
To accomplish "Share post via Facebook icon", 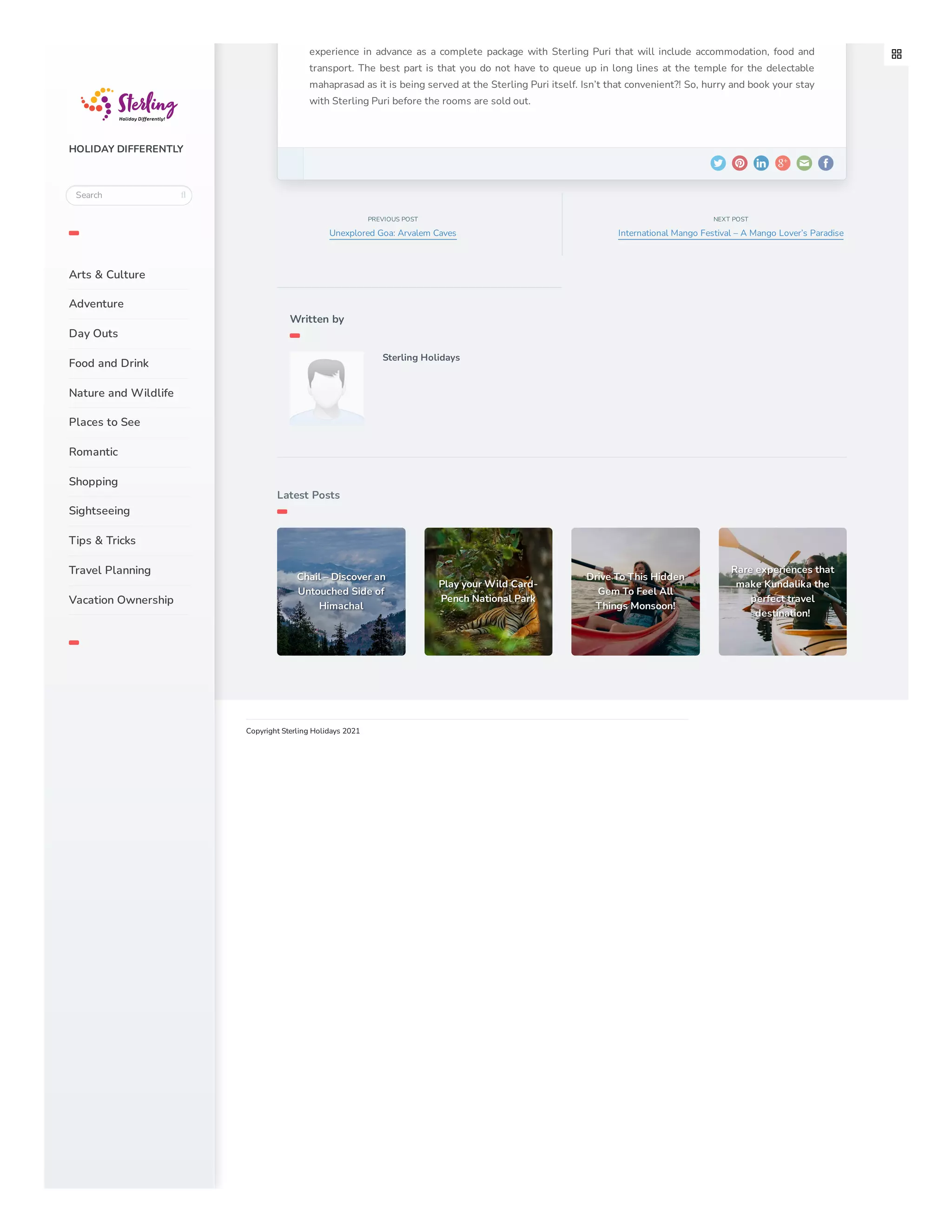I will click(825, 163).
